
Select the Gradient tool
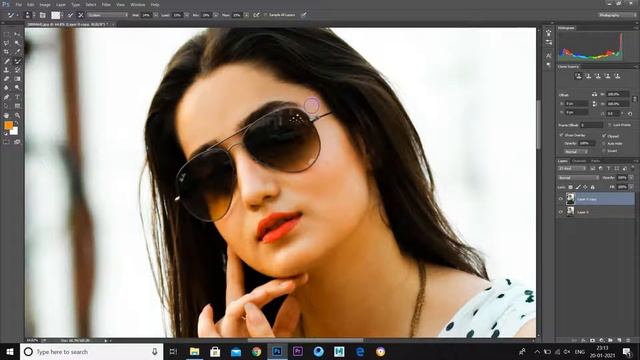pos(17,79)
